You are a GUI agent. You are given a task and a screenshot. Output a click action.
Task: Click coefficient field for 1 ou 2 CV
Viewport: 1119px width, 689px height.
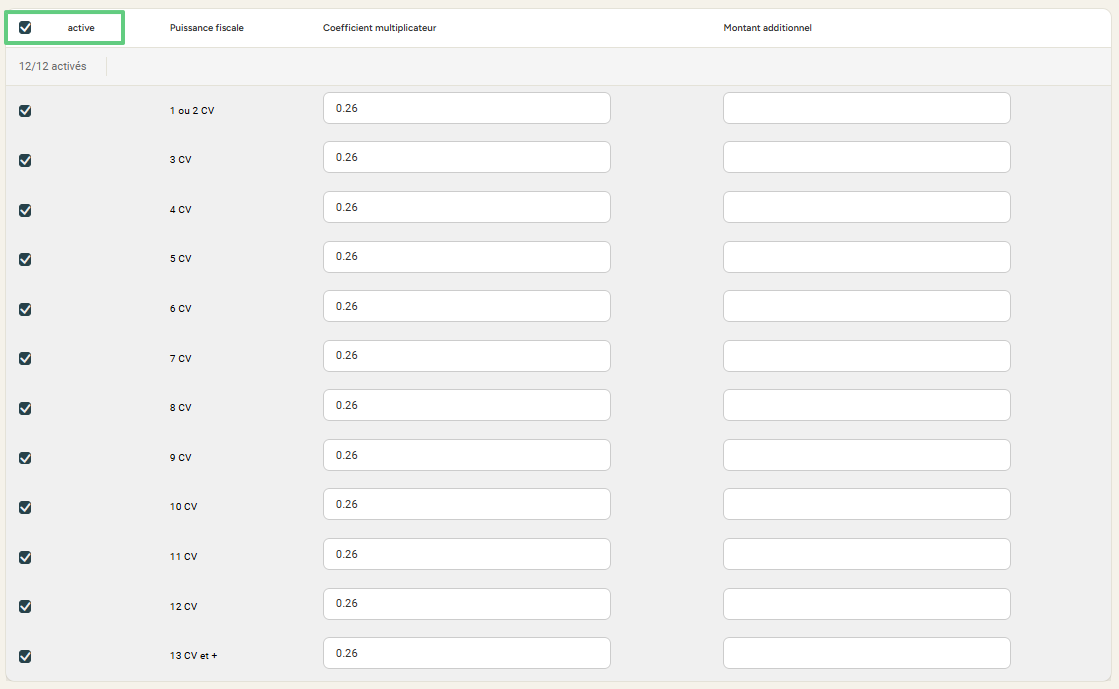pyautogui.click(x=467, y=108)
